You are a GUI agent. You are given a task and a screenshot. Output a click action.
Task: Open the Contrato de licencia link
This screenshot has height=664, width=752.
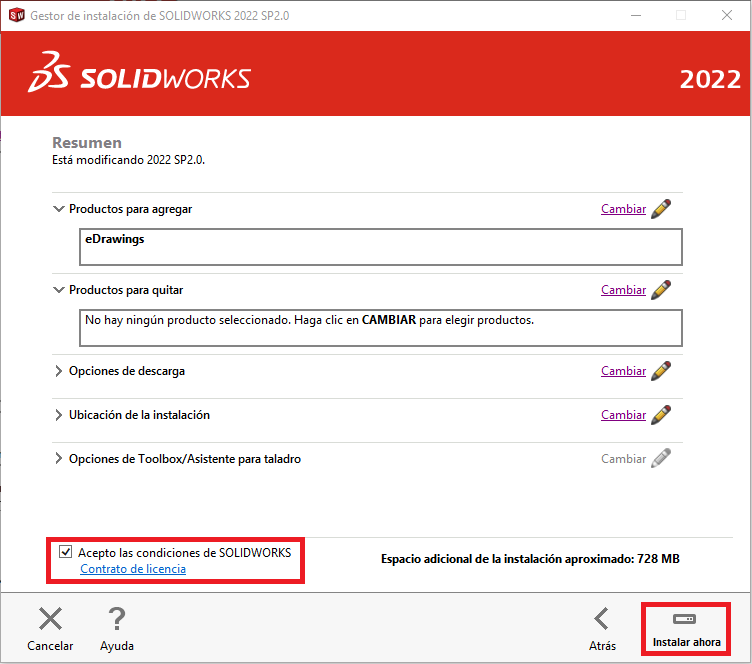tap(133, 569)
